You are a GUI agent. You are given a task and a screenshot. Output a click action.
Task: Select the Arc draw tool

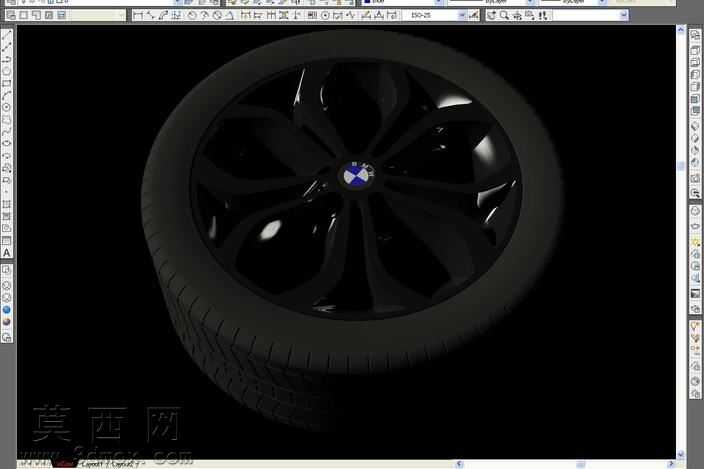click(7, 95)
